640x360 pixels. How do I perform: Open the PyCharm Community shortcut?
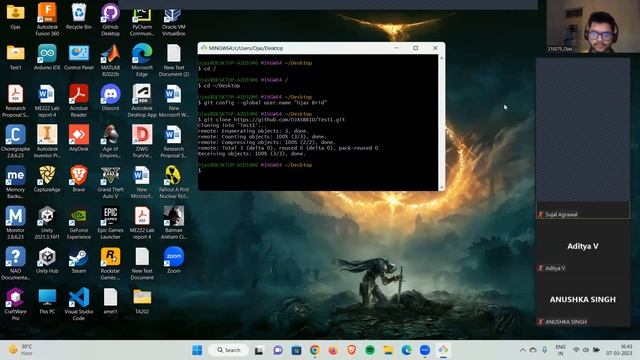pyautogui.click(x=142, y=20)
